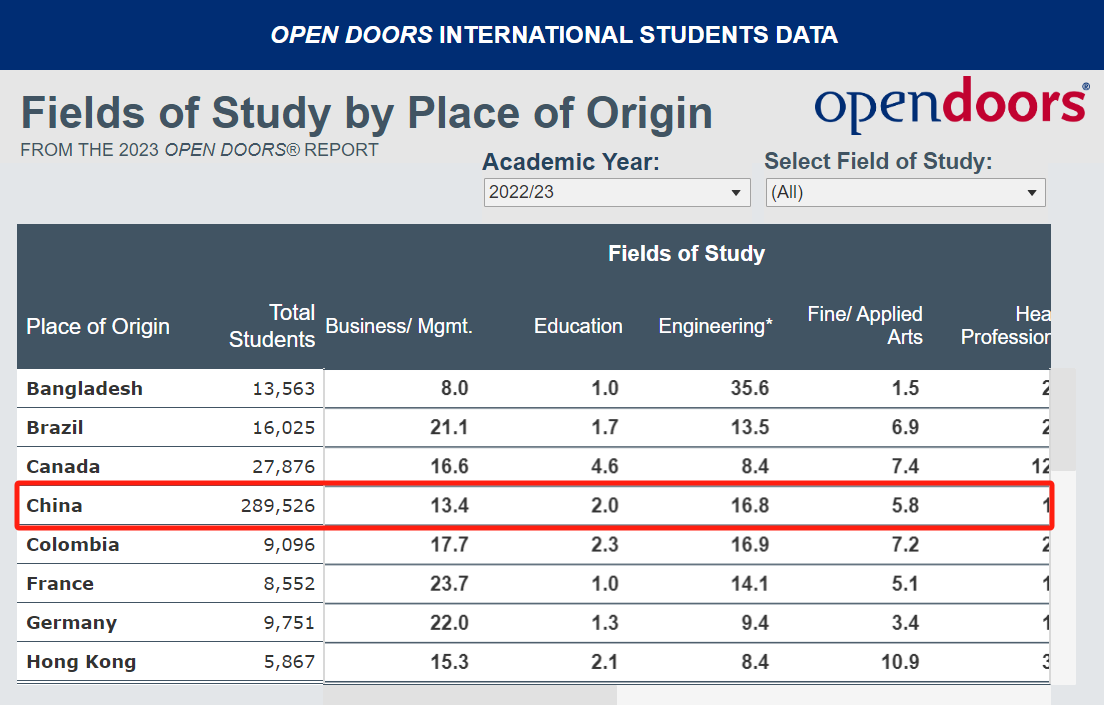Image resolution: width=1104 pixels, height=705 pixels.
Task: Click Bangladesh Engineering value 35.6
Action: (x=750, y=388)
